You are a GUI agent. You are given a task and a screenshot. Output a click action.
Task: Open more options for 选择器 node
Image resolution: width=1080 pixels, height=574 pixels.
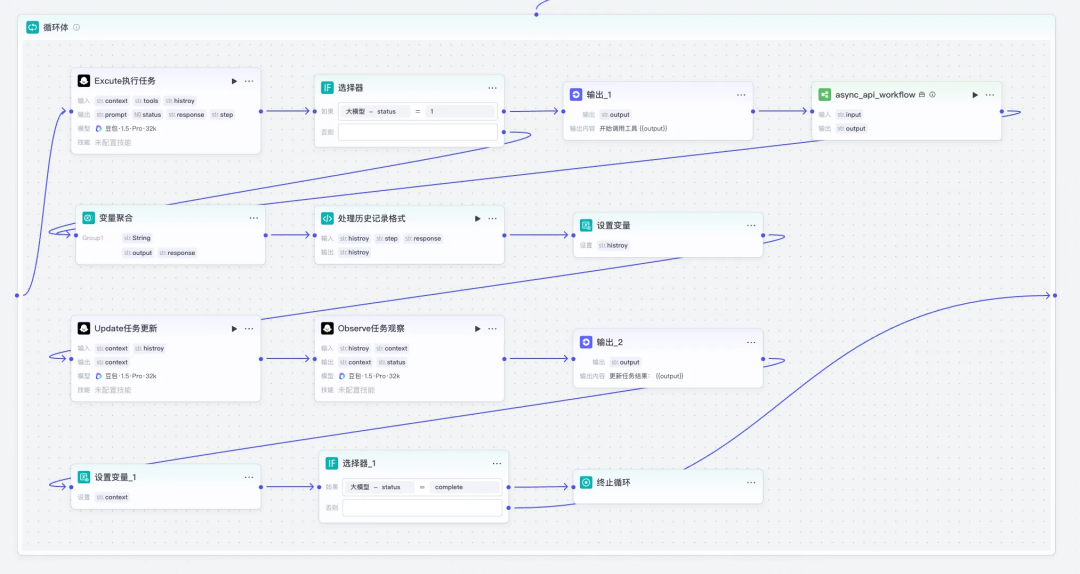tap(492, 88)
